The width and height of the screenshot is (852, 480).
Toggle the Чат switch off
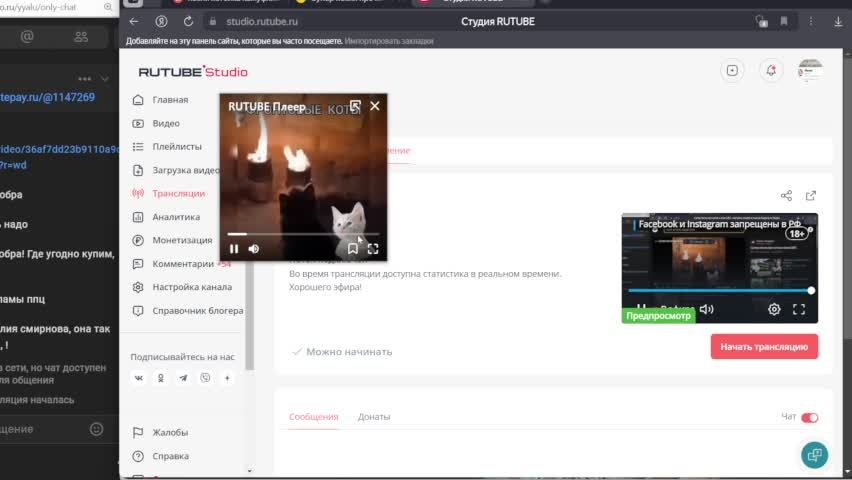pos(809,417)
